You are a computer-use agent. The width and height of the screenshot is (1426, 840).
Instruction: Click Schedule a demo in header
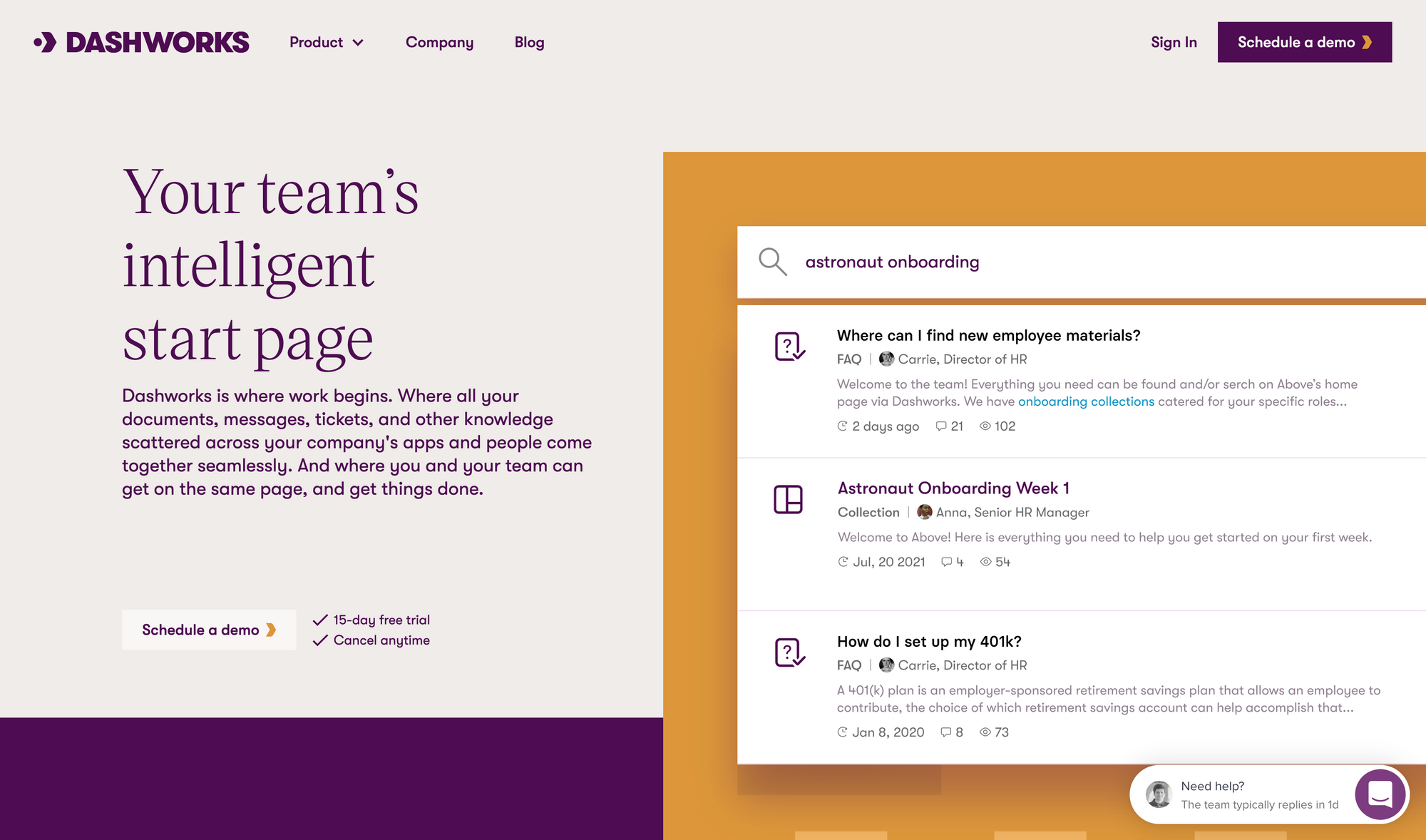[1304, 42]
